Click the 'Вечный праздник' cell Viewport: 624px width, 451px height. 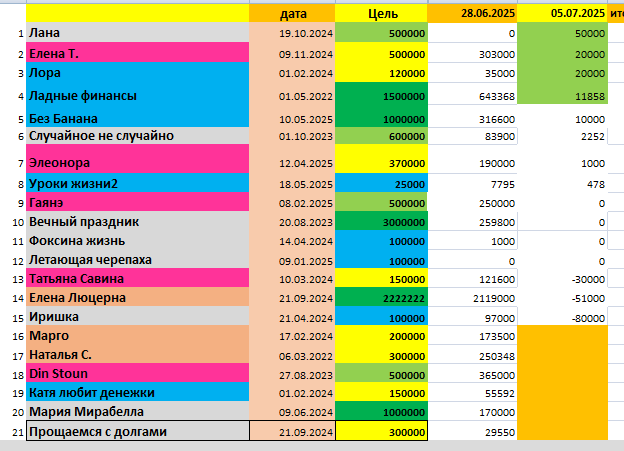click(x=138, y=221)
